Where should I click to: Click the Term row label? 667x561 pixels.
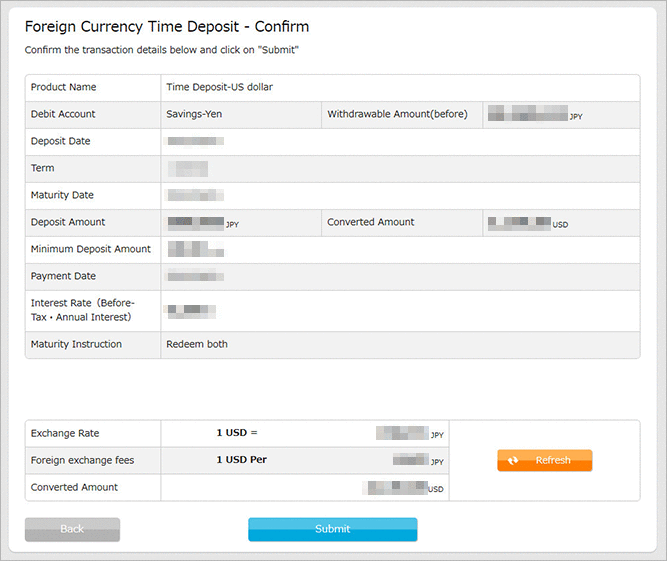pos(42,168)
